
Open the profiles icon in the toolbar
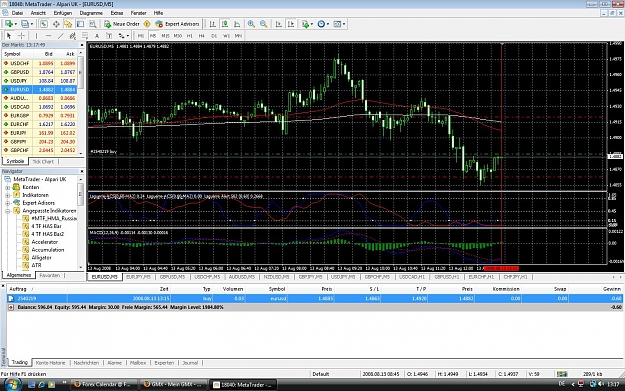(x=25, y=24)
